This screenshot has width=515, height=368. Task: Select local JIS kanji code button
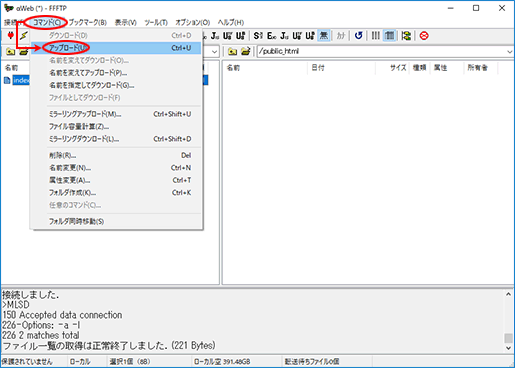tap(215, 35)
